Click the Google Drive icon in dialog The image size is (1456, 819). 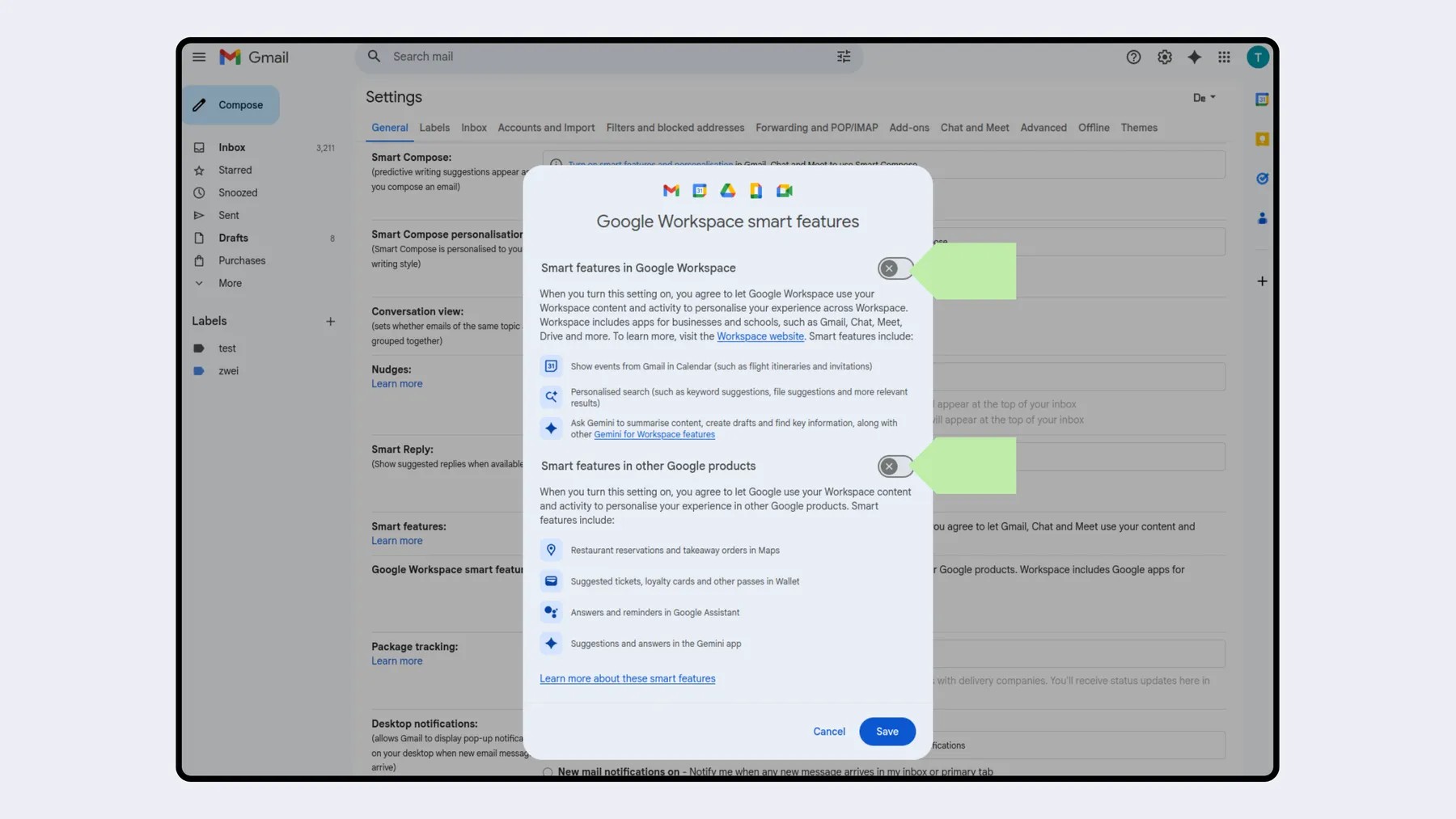(728, 191)
